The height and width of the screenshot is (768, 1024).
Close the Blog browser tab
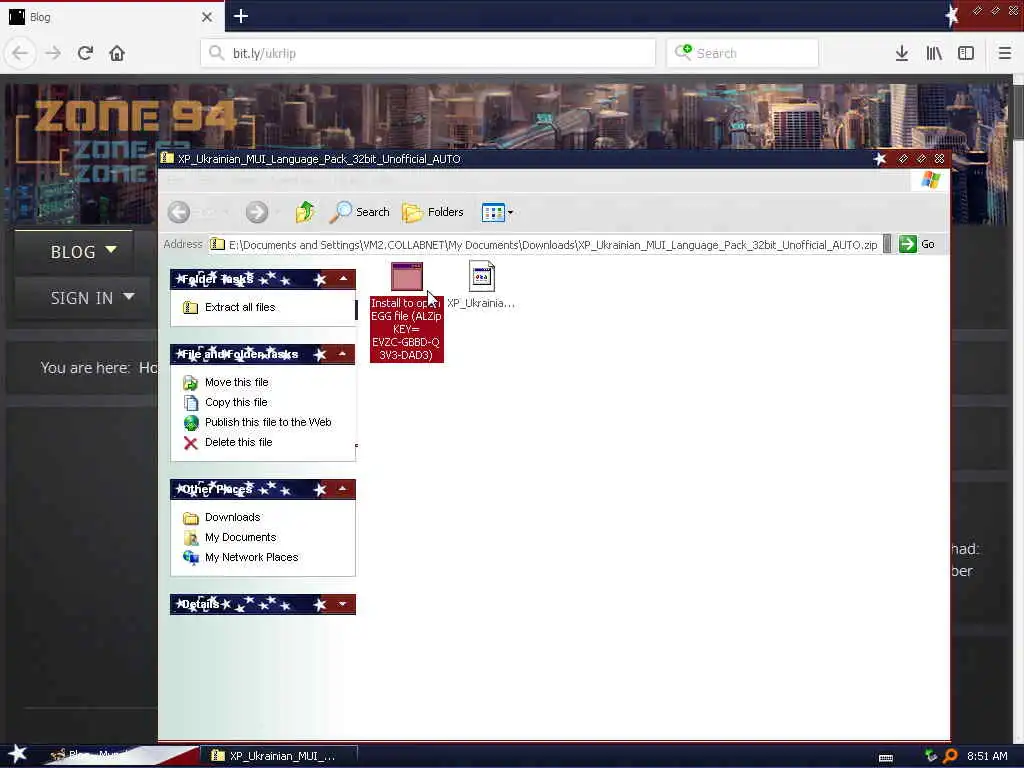pyautogui.click(x=207, y=17)
